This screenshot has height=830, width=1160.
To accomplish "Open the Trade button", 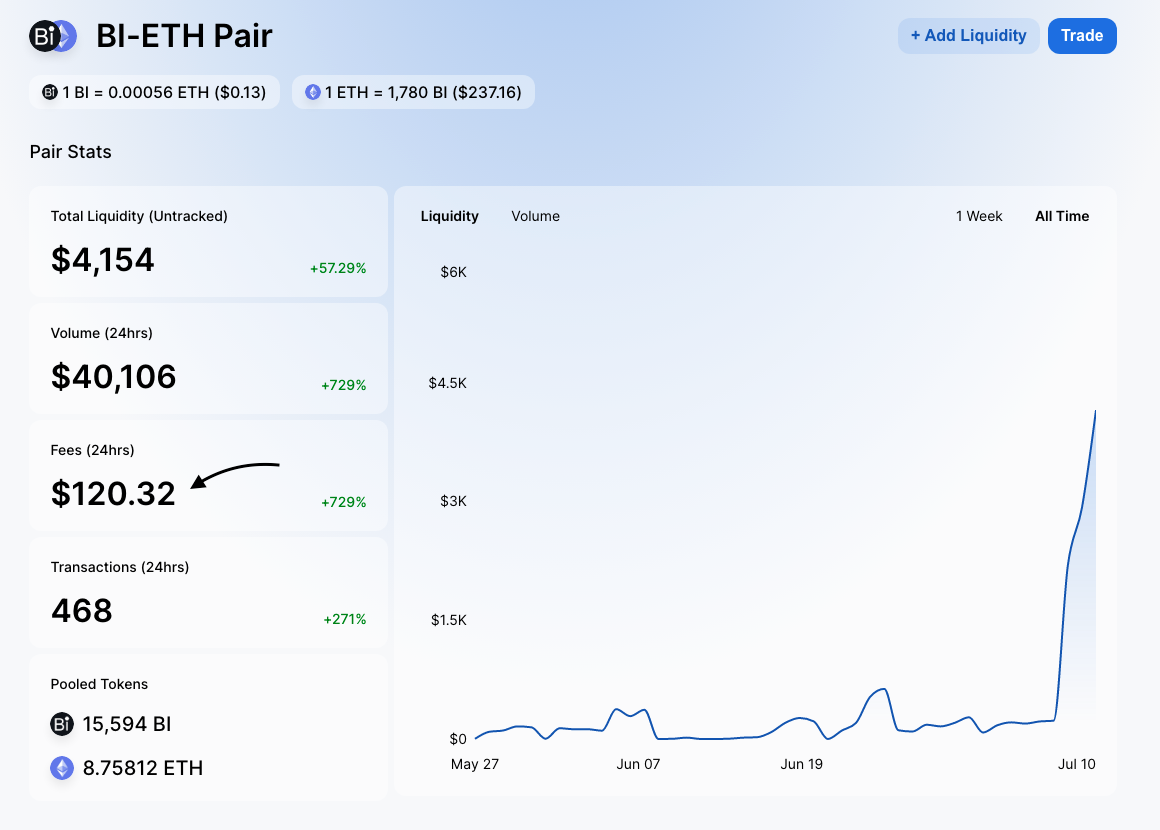I will [1082, 36].
